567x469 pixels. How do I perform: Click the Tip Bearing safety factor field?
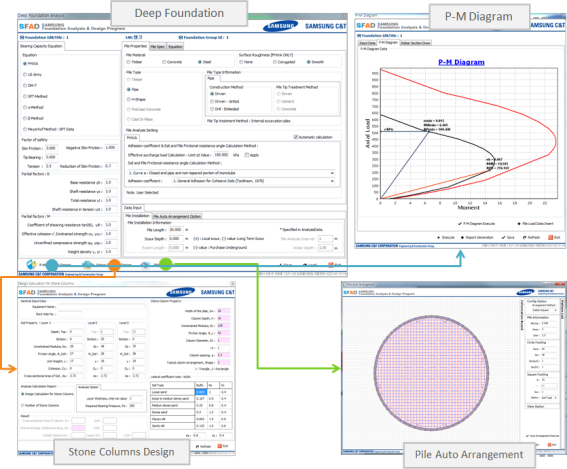tap(51, 157)
